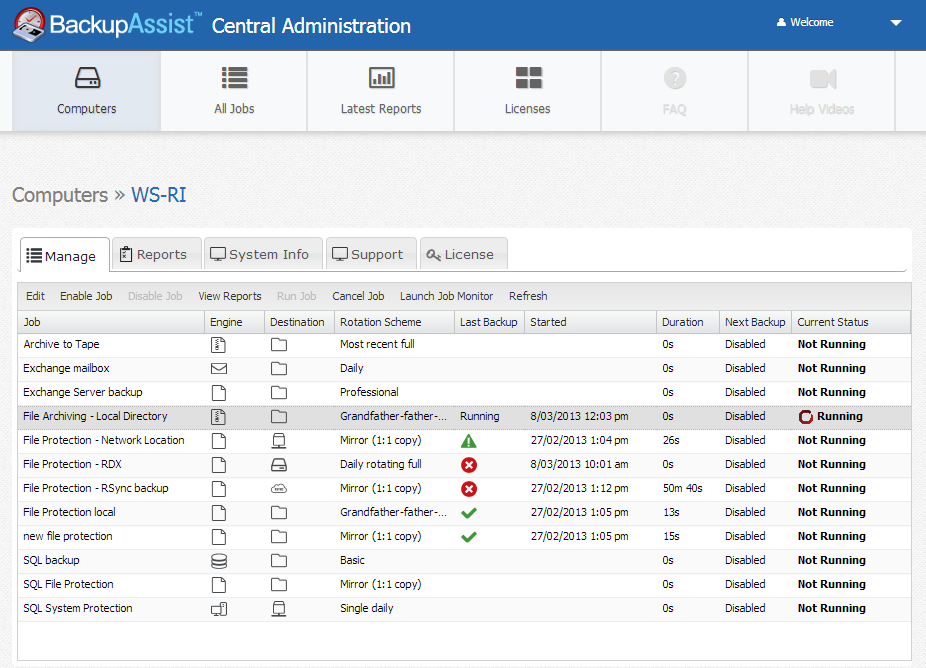This screenshot has width=926, height=668.
Task: Click engine icon for Archive to Tape
Action: [x=219, y=345]
